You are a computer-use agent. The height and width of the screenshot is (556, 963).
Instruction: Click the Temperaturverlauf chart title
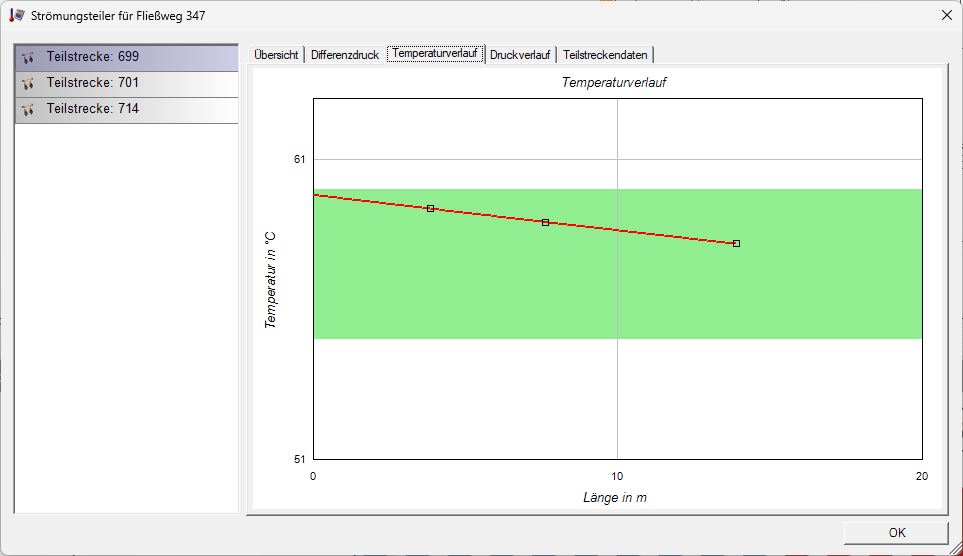[x=614, y=82]
